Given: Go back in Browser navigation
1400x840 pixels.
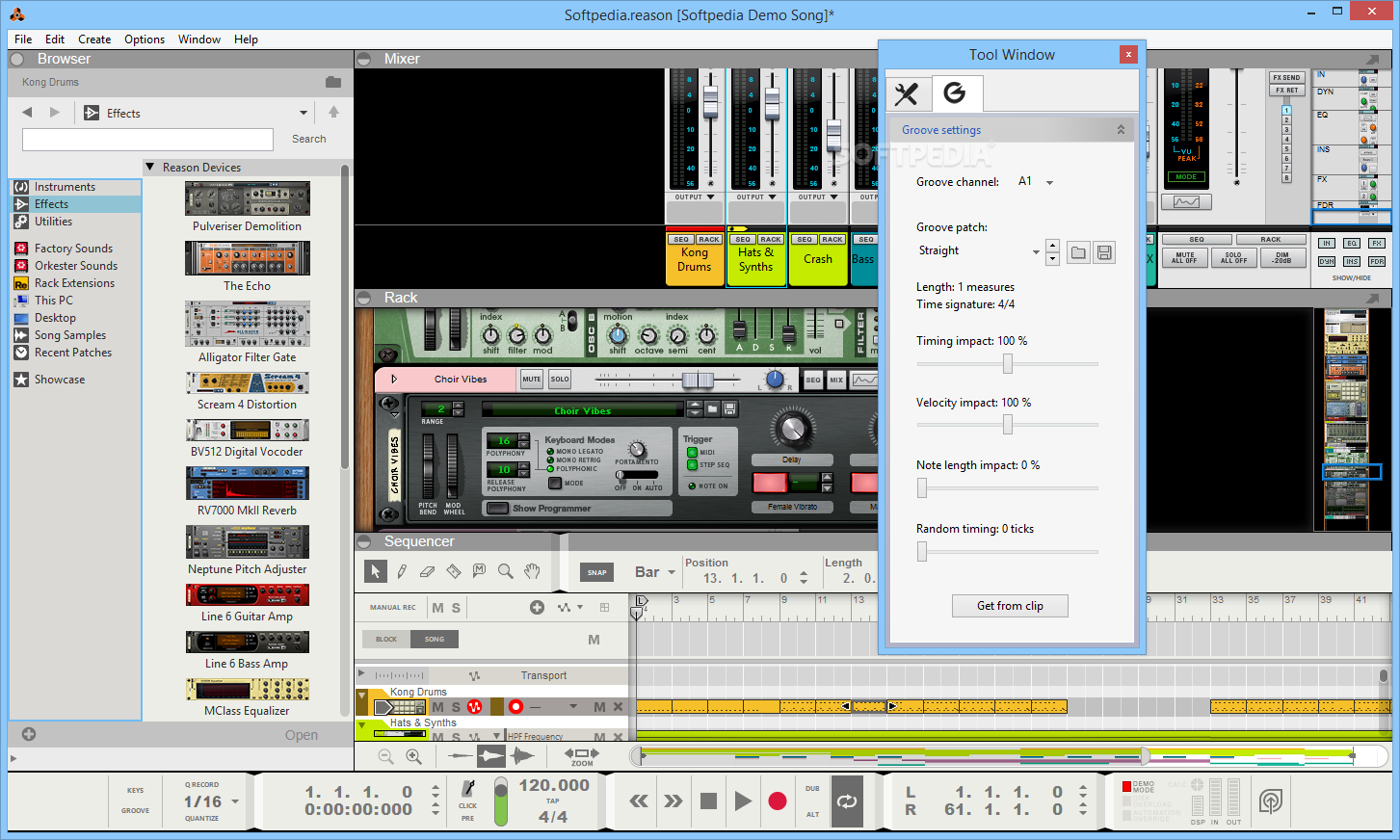Looking at the screenshot, I should [27, 113].
